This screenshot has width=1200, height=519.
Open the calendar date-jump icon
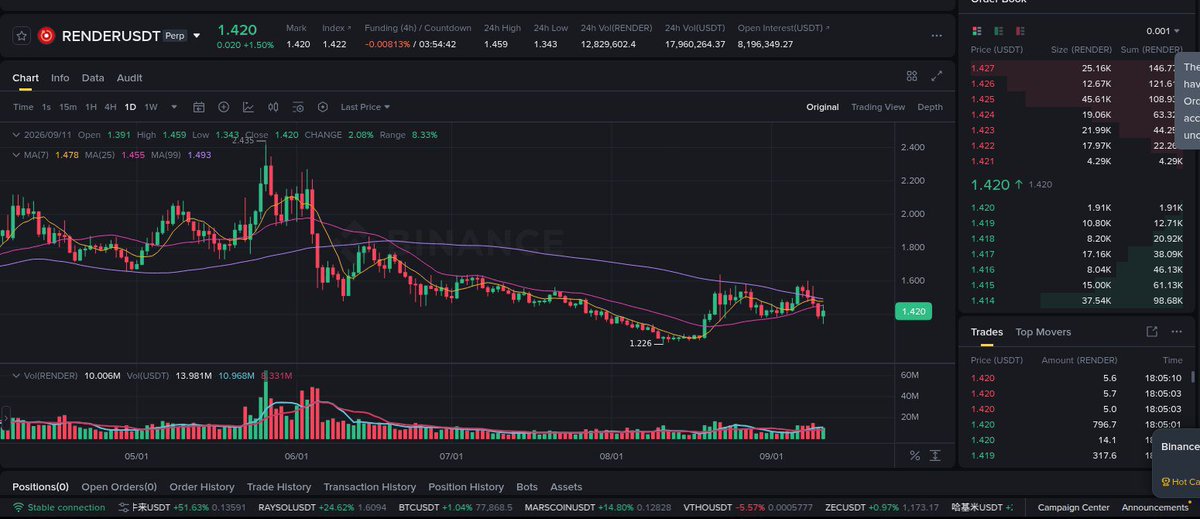coord(199,107)
